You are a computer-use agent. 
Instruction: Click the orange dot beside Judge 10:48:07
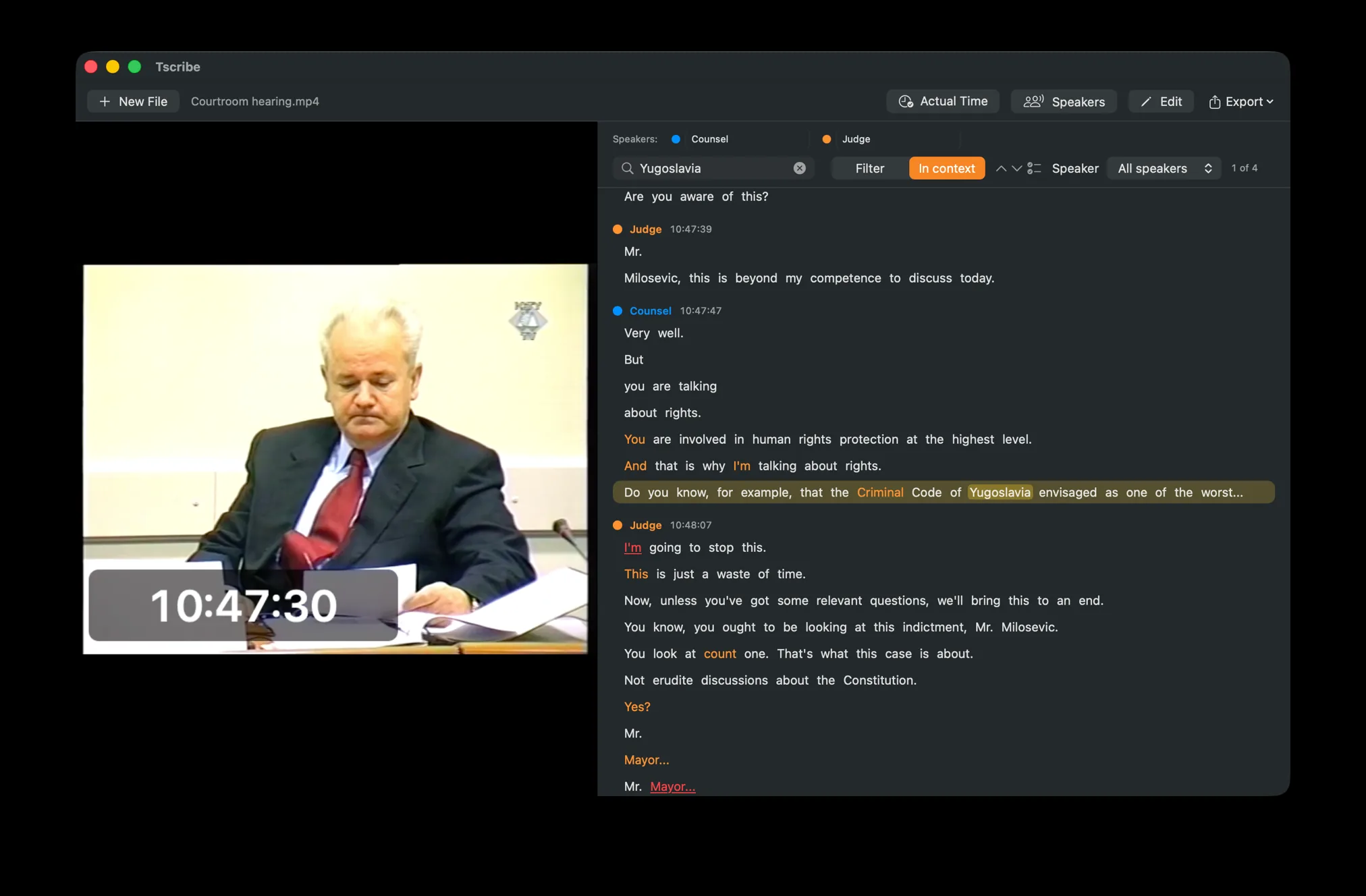pos(617,525)
